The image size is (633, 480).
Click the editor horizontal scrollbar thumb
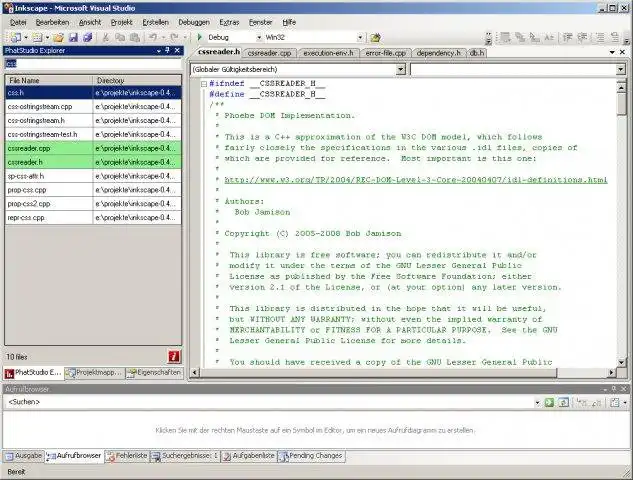(x=378, y=373)
